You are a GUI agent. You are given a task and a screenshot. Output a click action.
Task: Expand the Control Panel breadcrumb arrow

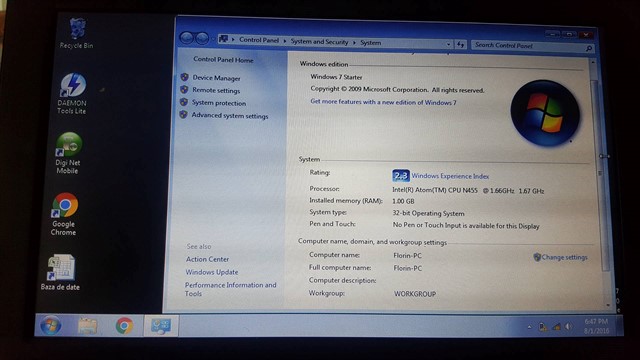tap(285, 41)
